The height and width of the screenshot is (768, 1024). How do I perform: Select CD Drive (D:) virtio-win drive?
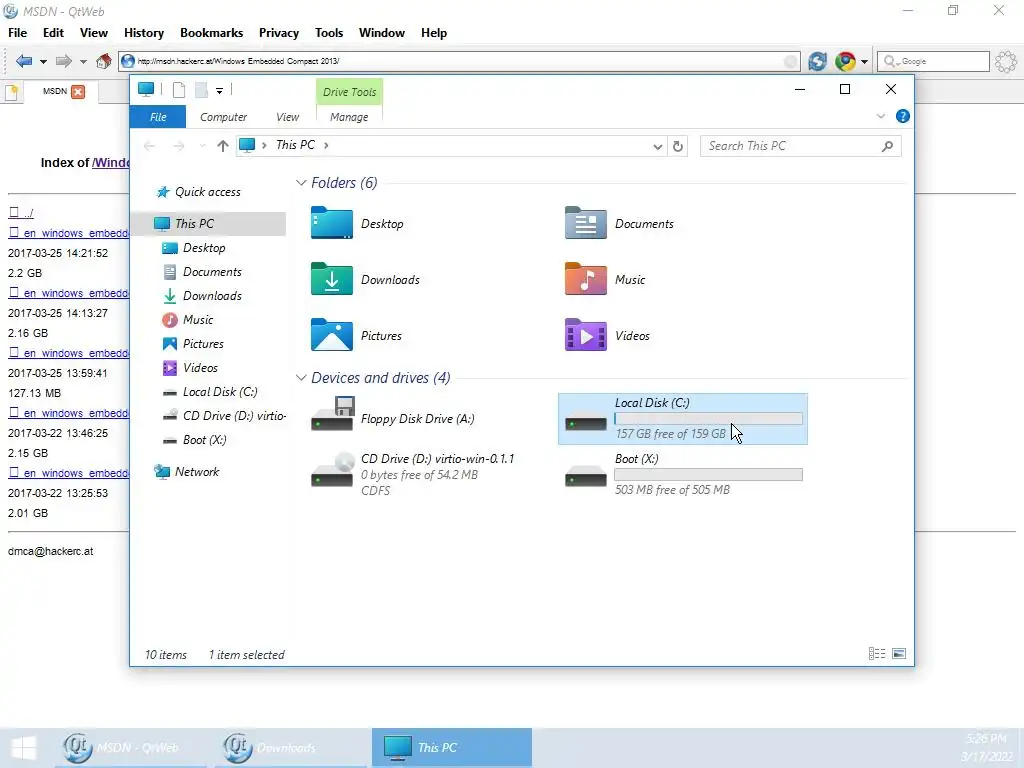click(x=413, y=475)
